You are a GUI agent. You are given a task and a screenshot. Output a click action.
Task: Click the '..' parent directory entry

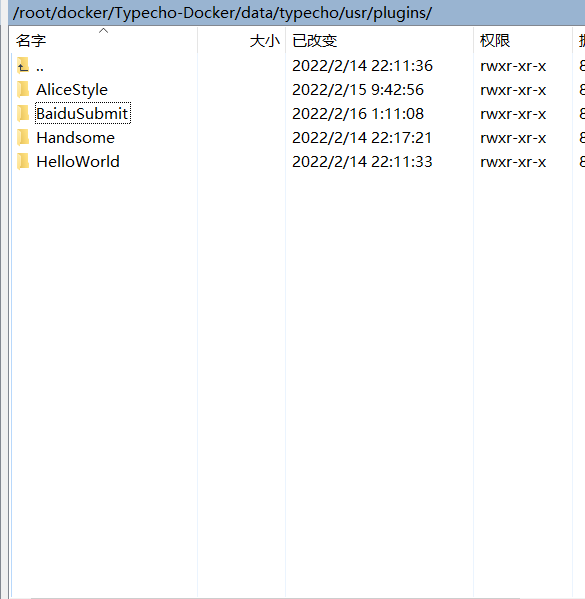(x=40, y=68)
